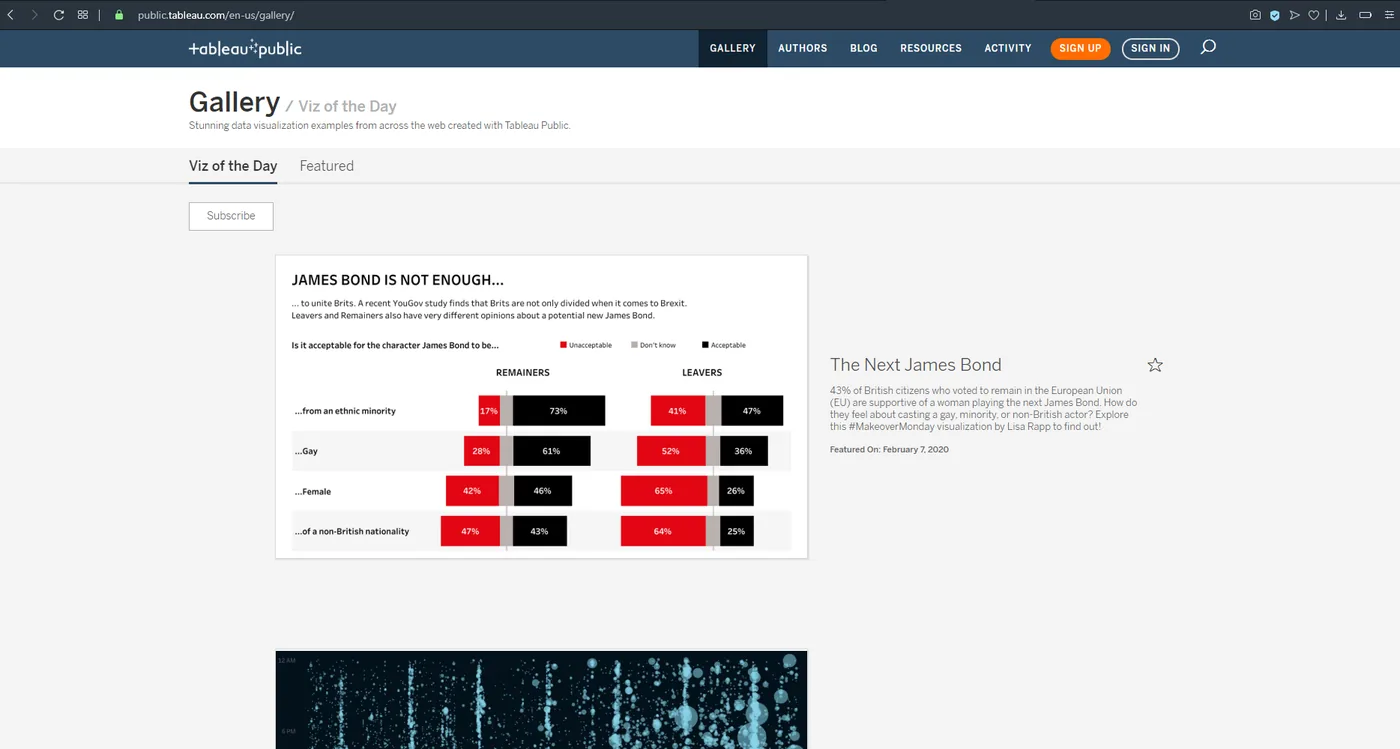Open the Blog menu item
Image resolution: width=1400 pixels, height=749 pixels.
point(864,48)
